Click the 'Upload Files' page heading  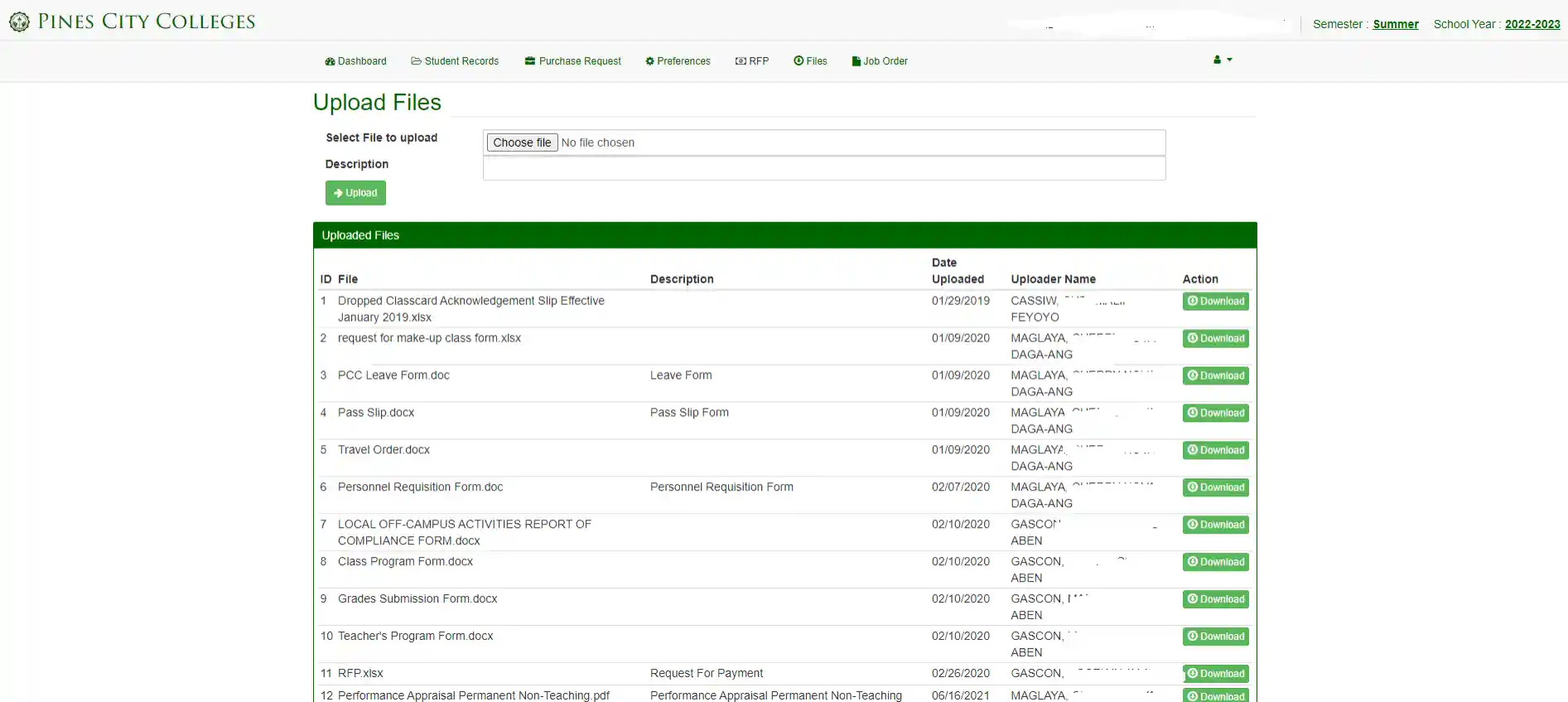[377, 102]
